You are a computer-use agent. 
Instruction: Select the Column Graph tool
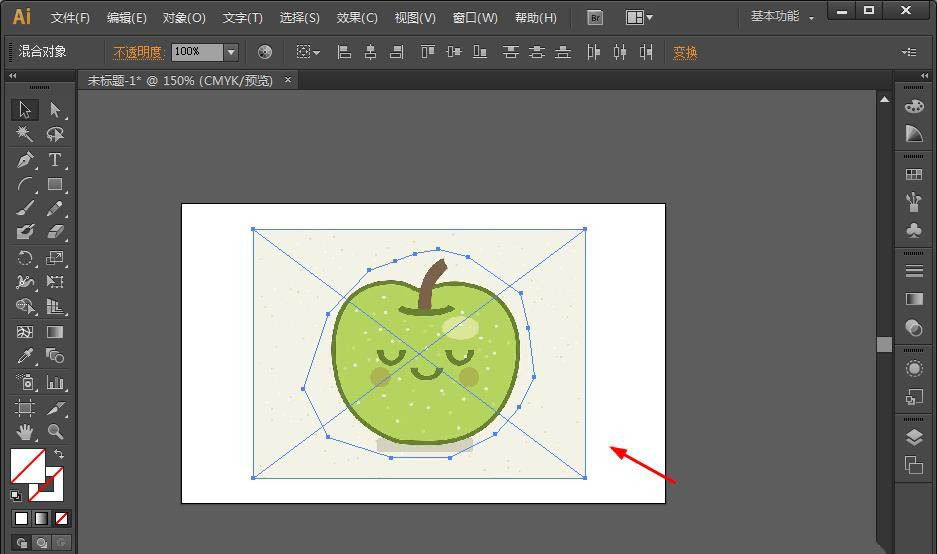(x=55, y=382)
